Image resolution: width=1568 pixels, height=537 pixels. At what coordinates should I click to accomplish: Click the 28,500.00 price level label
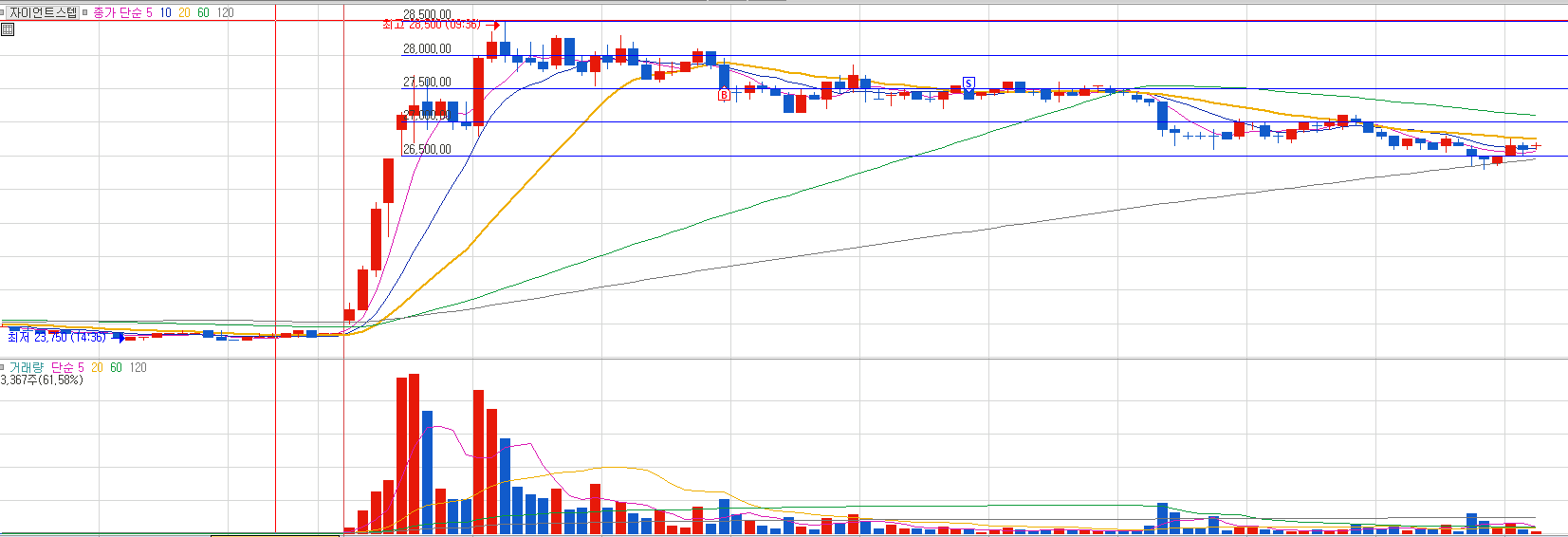coord(427,14)
